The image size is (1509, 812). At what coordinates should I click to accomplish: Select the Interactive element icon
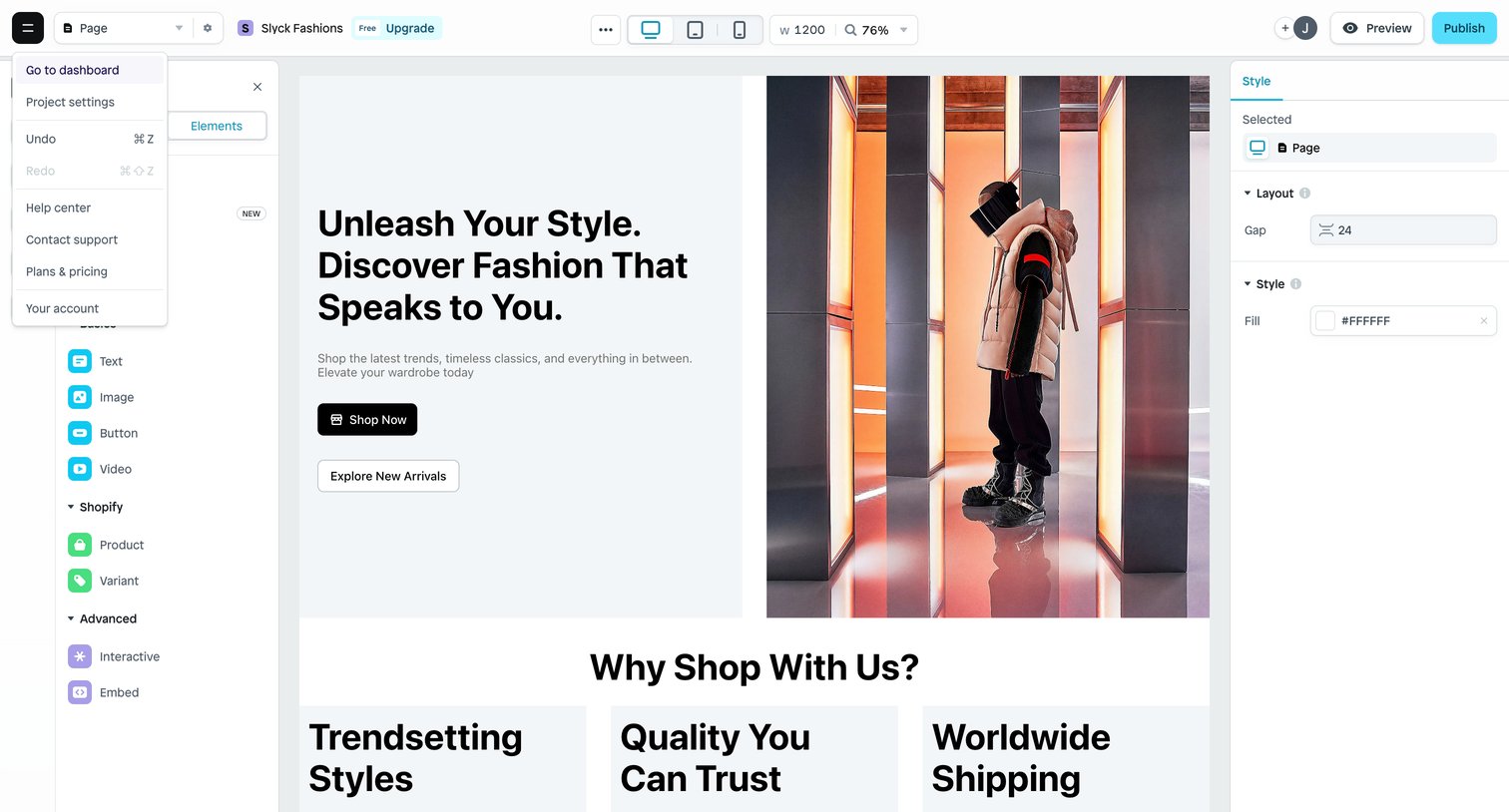[80, 656]
